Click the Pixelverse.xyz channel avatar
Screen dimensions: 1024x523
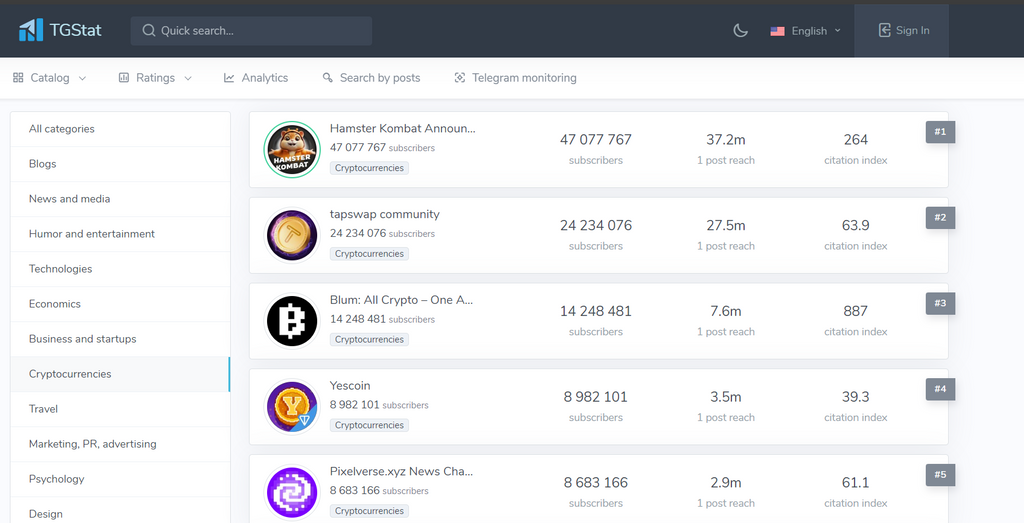[x=292, y=492]
